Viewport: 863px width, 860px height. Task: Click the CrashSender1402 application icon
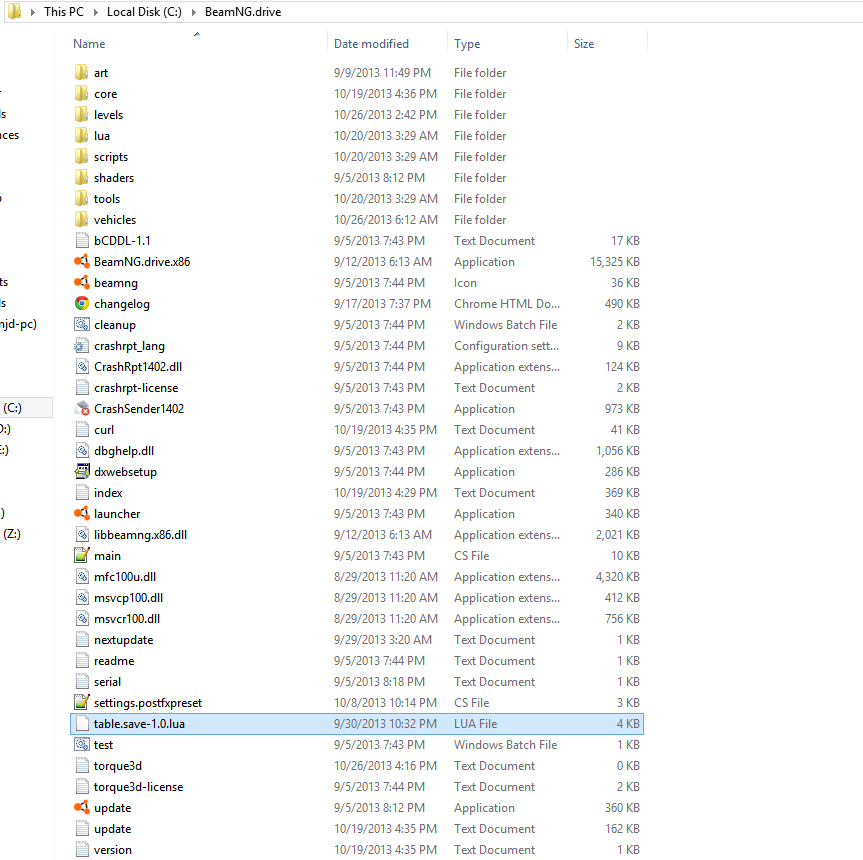point(81,408)
